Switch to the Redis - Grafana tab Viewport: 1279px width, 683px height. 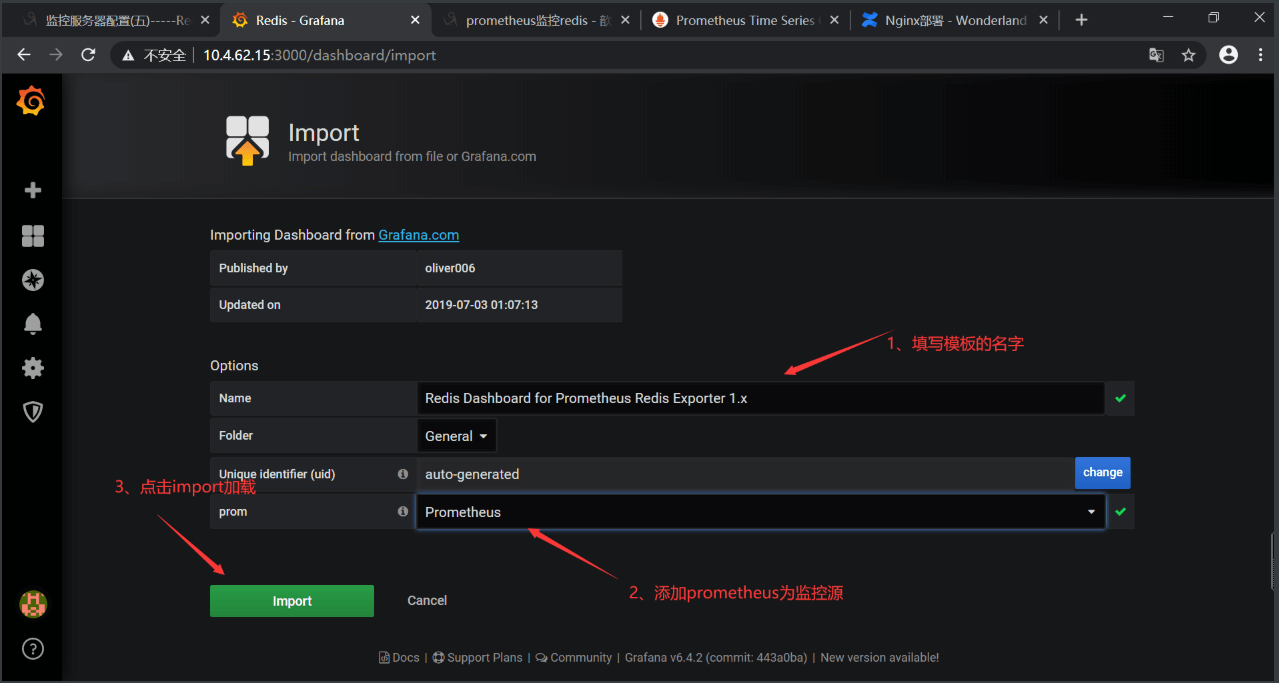pyautogui.click(x=325, y=20)
